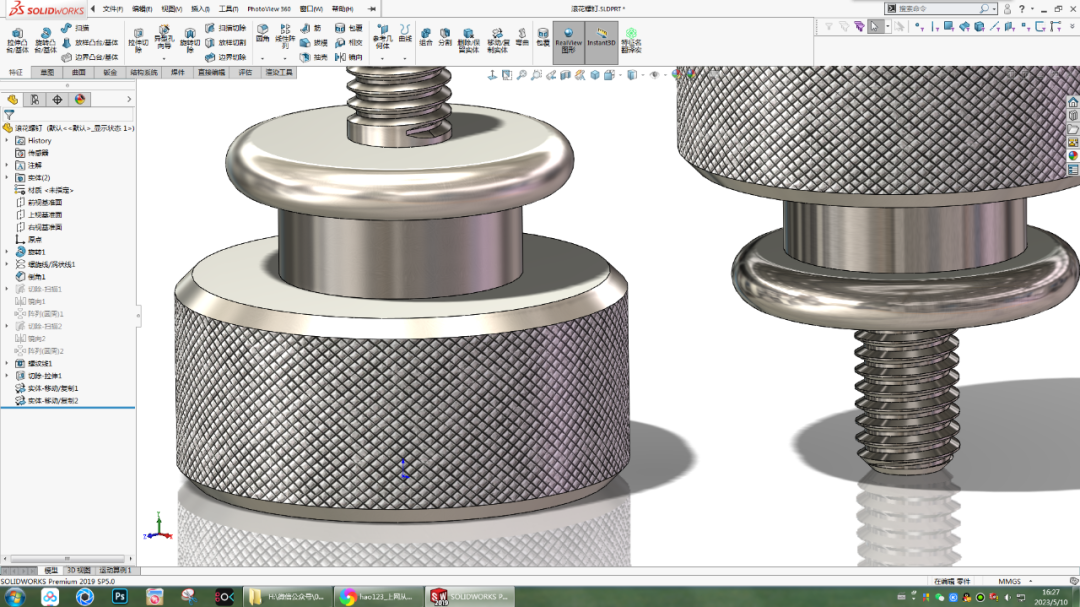
Task: Choose the Intersect (相交) tool
Action: pyautogui.click(x=349, y=43)
